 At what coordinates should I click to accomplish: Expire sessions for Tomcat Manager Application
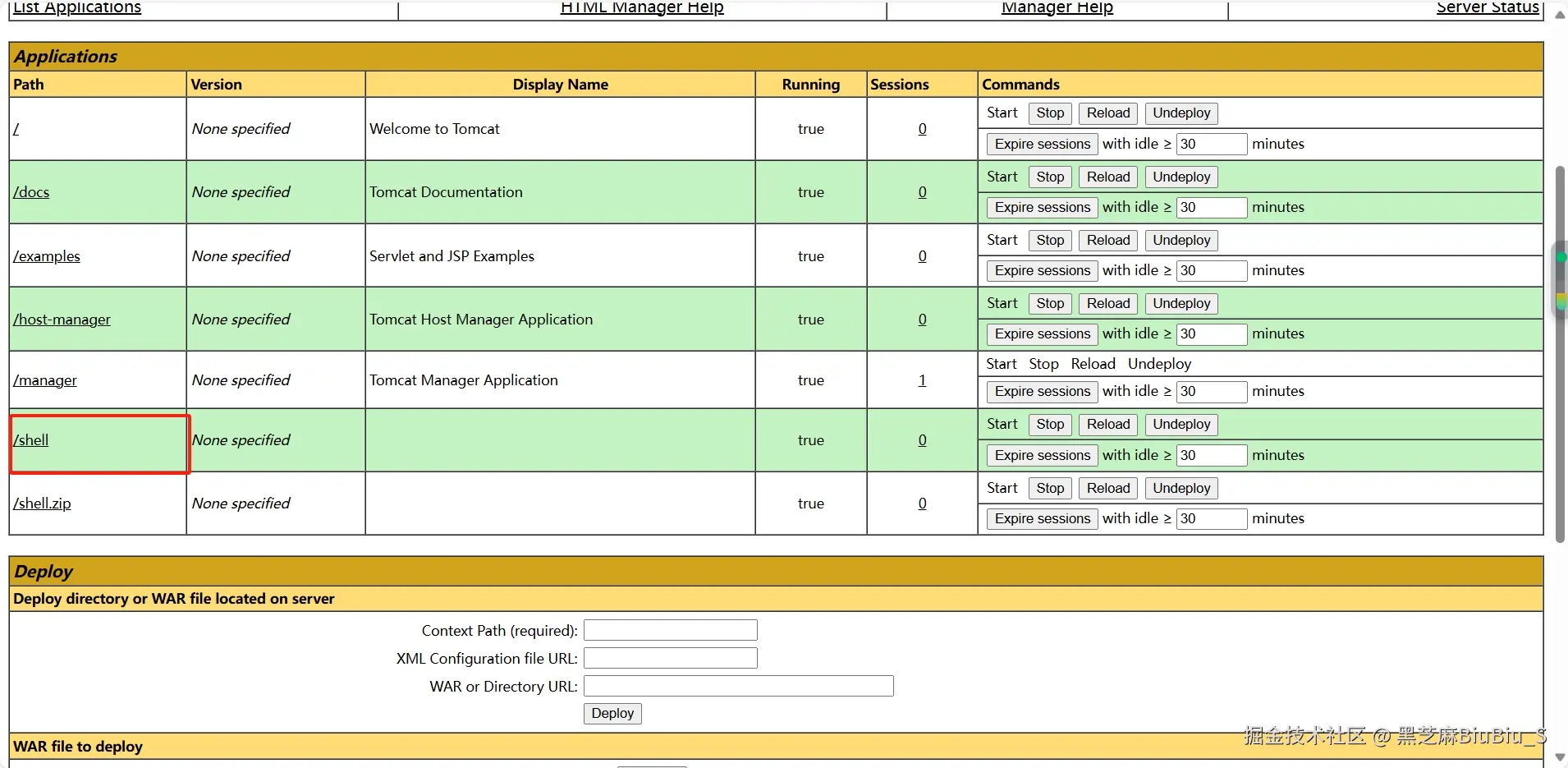[1043, 392]
